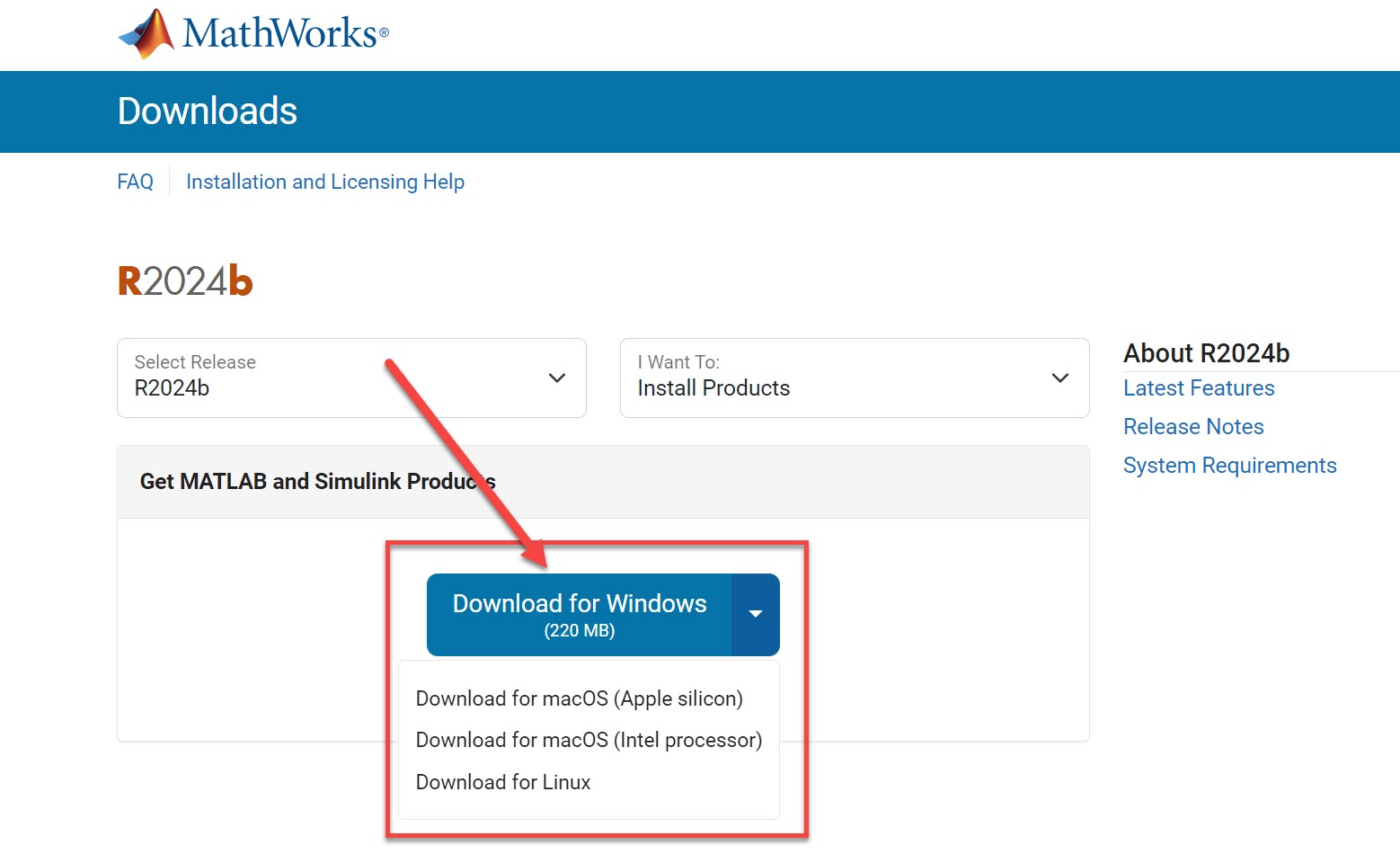Open the I Want To dropdown

pyautogui.click(x=855, y=378)
